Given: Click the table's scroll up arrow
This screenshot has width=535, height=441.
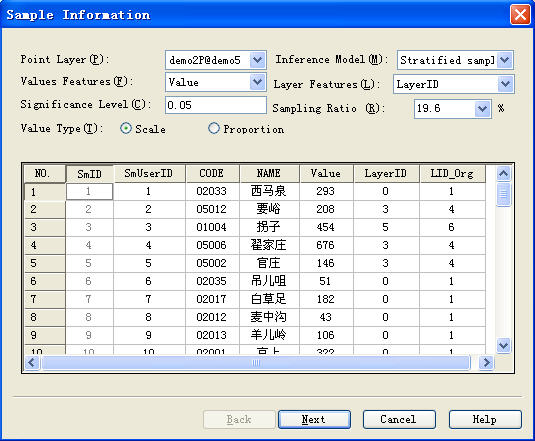Looking at the screenshot, I should click(x=504, y=173).
